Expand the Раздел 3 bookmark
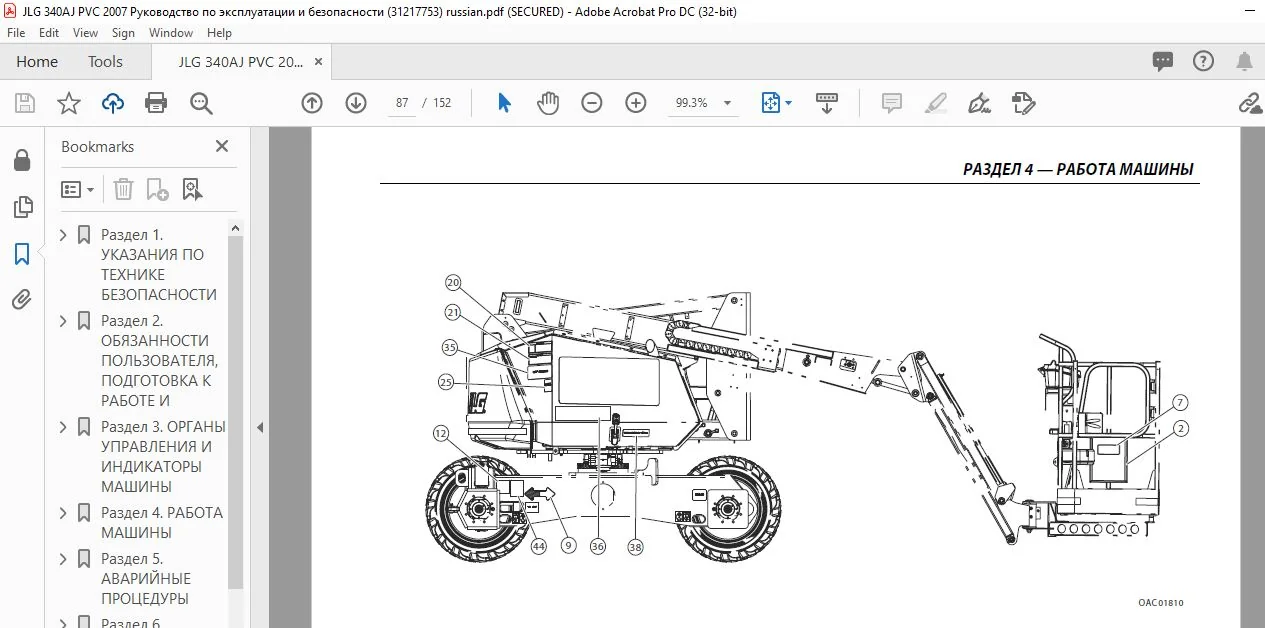This screenshot has width=1265, height=628. point(64,427)
